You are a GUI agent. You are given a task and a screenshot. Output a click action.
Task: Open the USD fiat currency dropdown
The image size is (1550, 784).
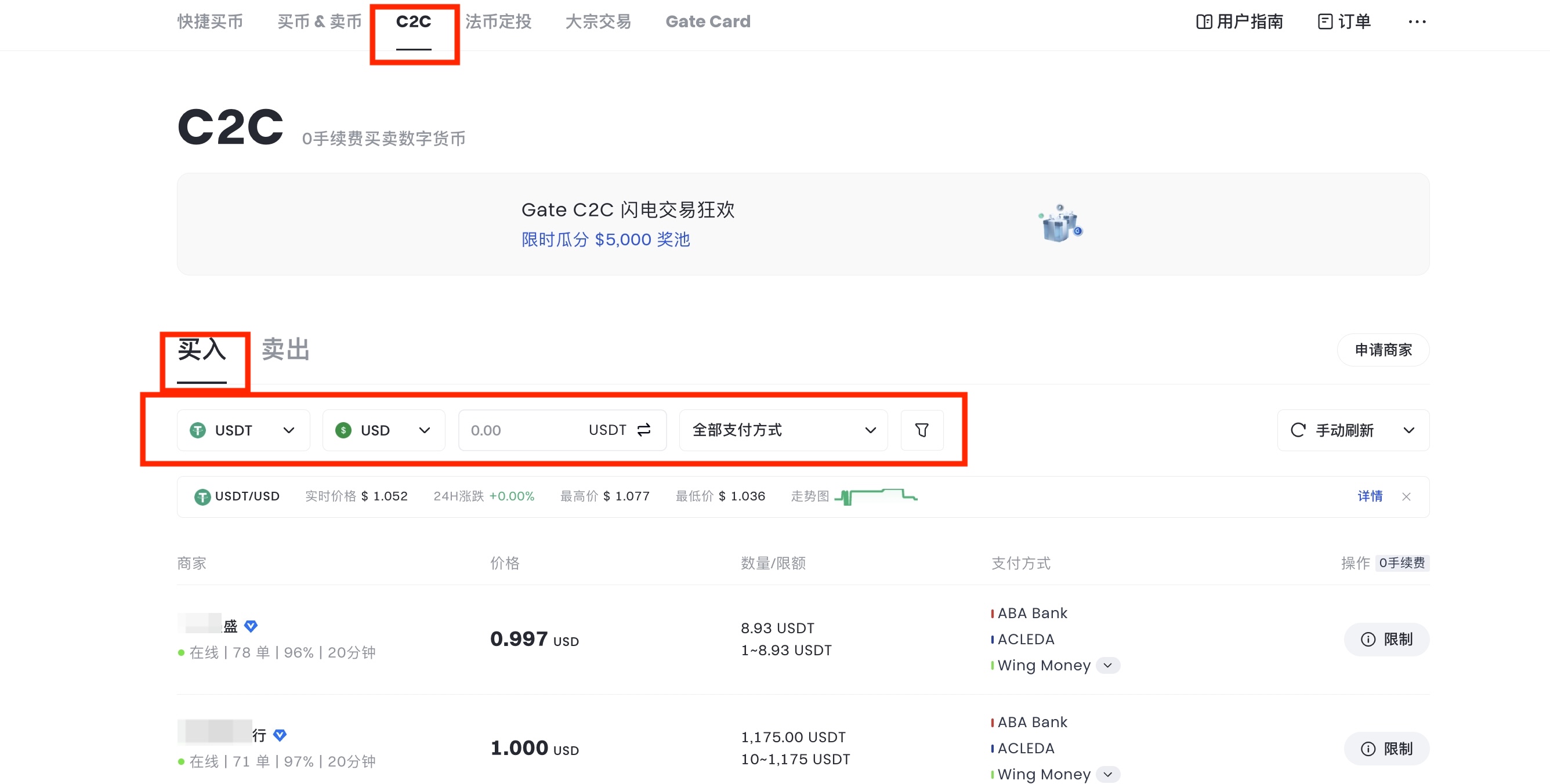point(383,430)
